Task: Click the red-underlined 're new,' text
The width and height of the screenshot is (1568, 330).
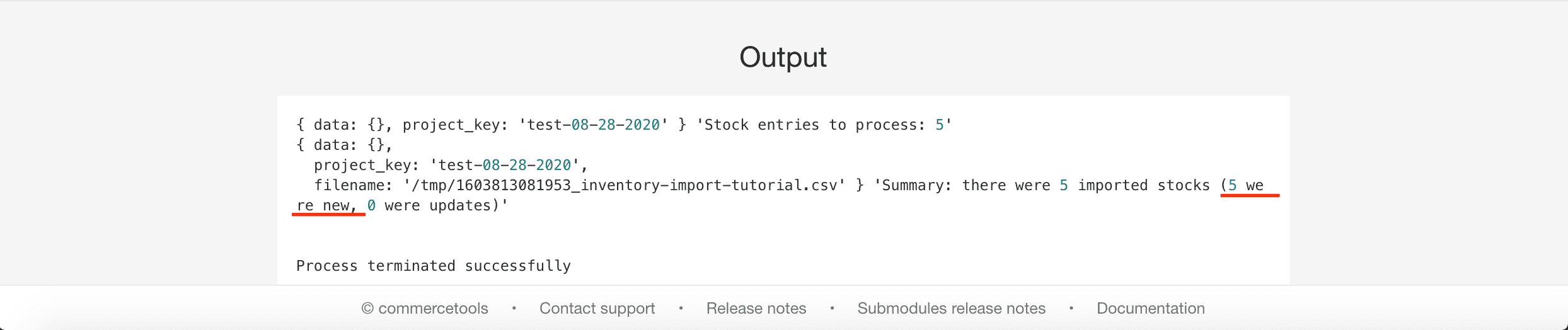Action: click(326, 205)
